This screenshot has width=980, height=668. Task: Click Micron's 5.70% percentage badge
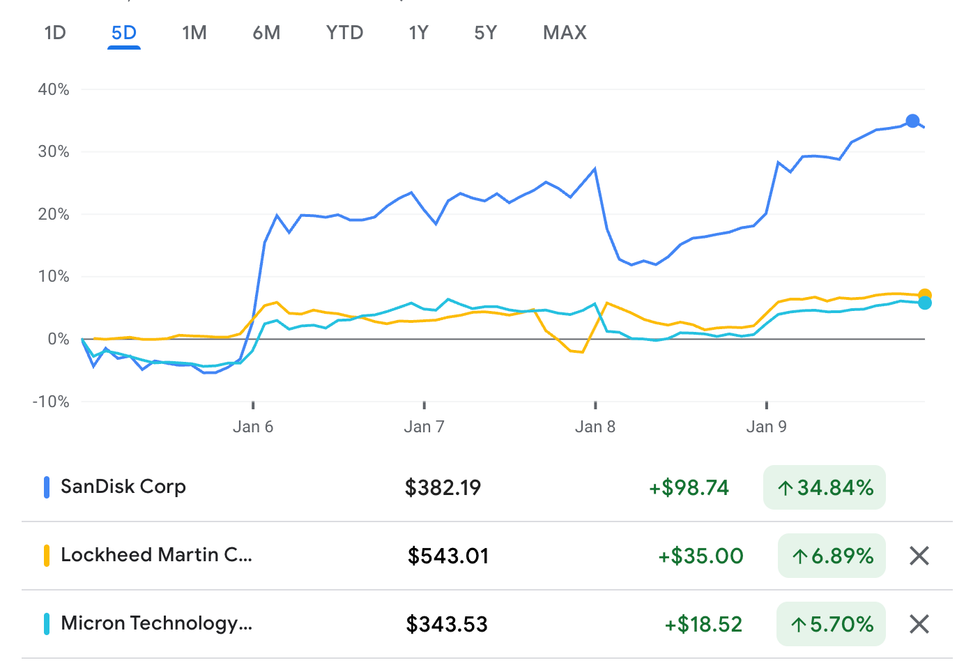tap(831, 623)
